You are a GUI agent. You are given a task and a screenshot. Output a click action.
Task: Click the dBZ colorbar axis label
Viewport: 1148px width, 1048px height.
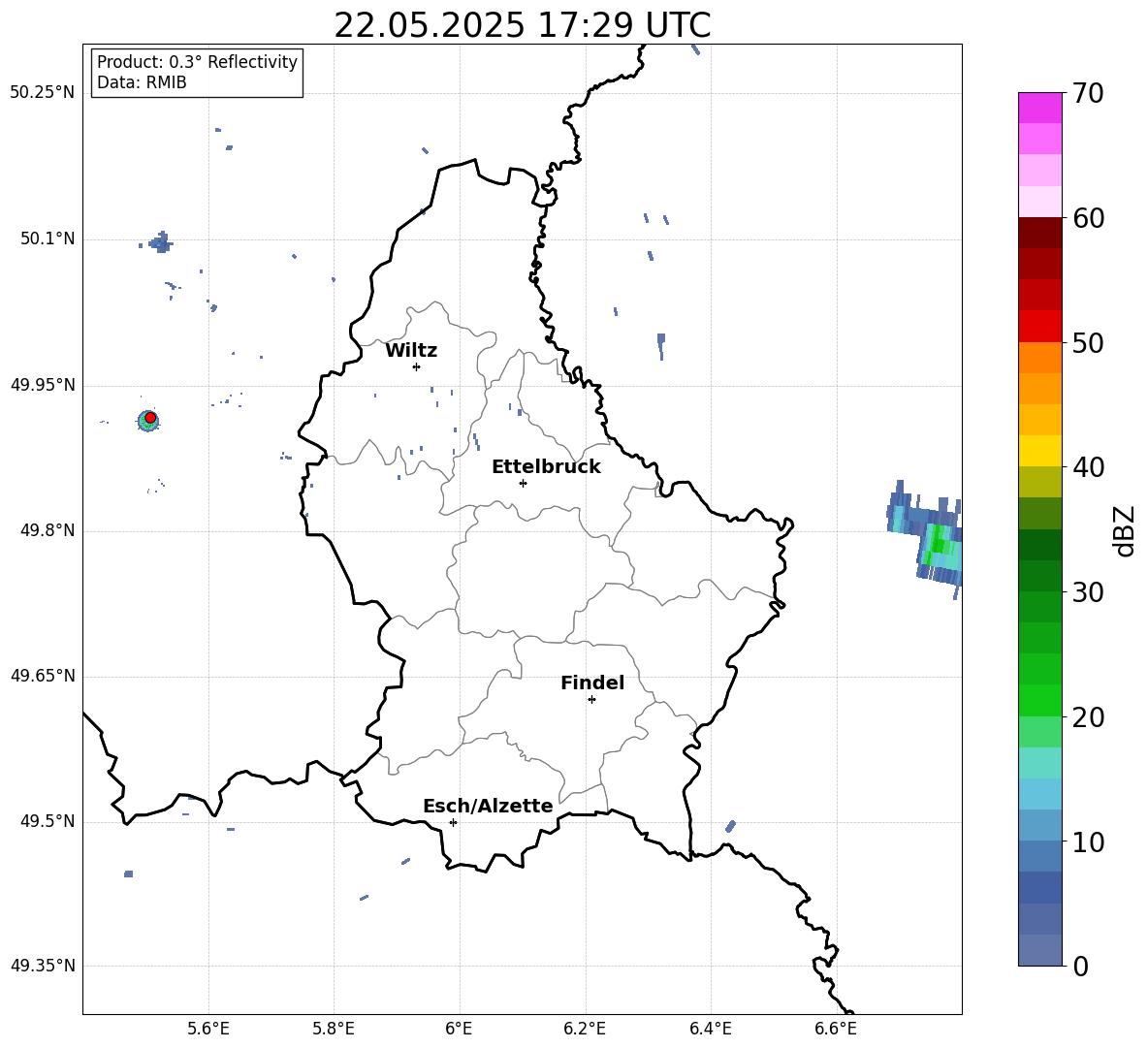pos(1126,530)
